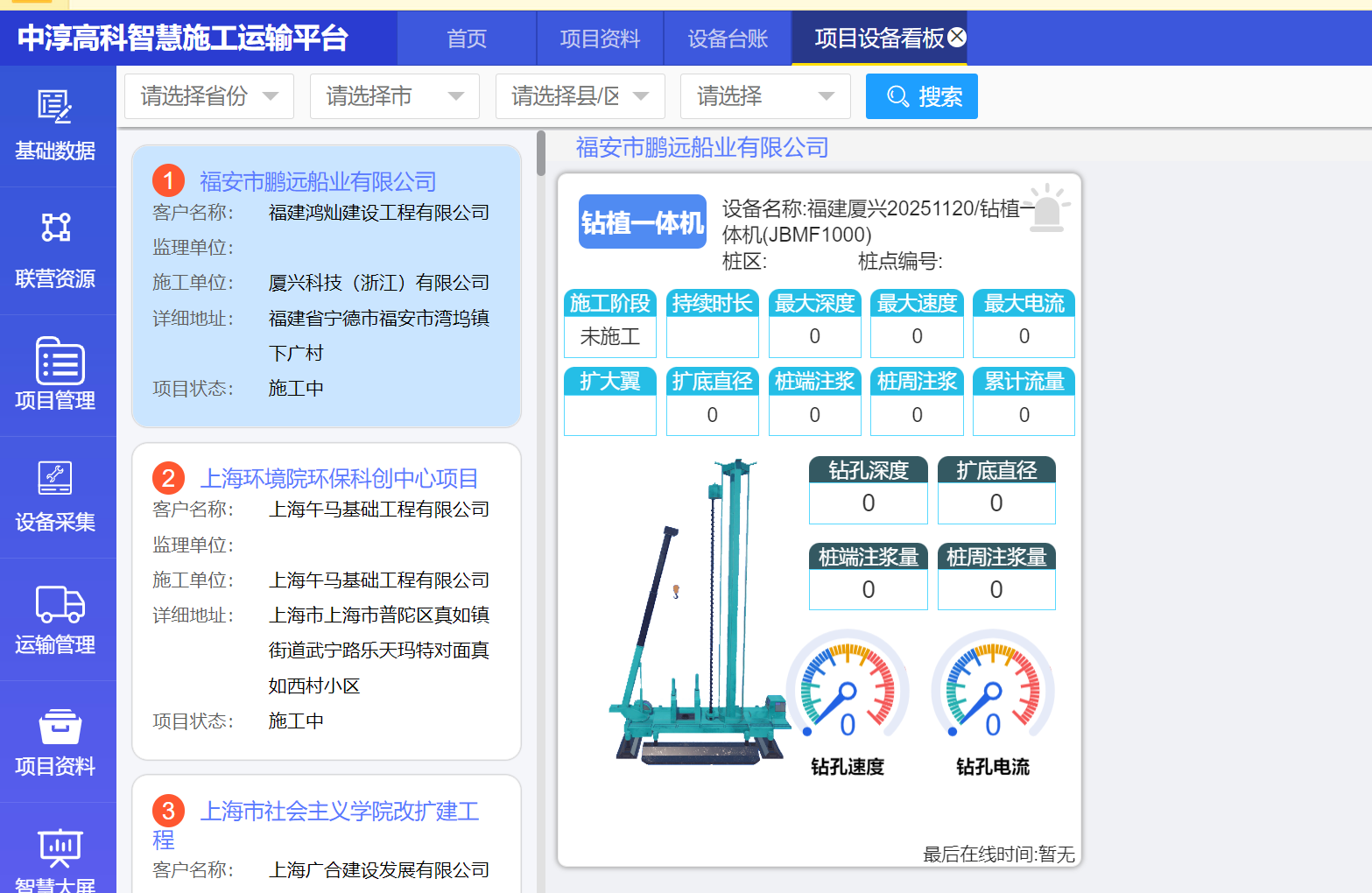Open the 联营资源 sidebar icon
Image resolution: width=1372 pixels, height=893 pixels.
pos(55,228)
